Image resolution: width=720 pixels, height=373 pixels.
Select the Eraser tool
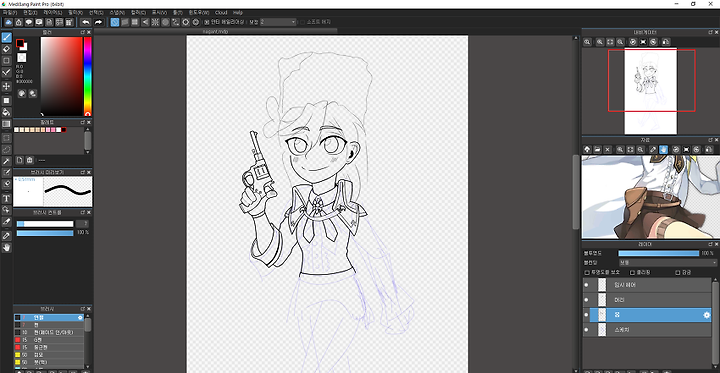pos(6,49)
